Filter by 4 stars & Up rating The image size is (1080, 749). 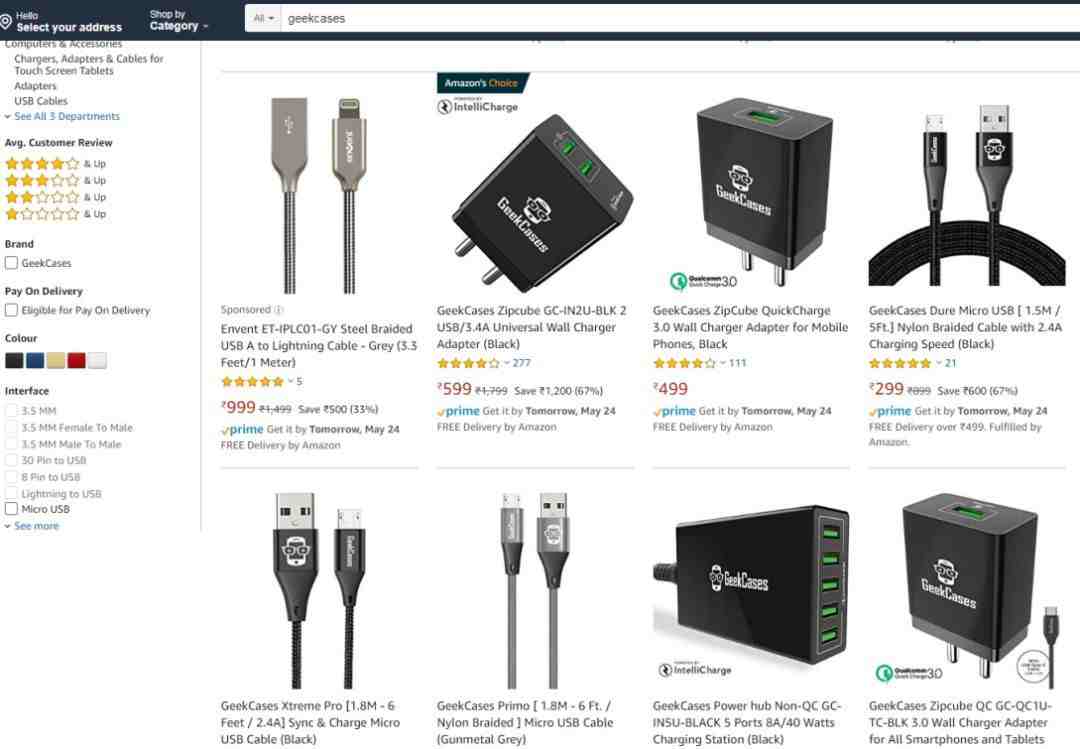coord(55,164)
